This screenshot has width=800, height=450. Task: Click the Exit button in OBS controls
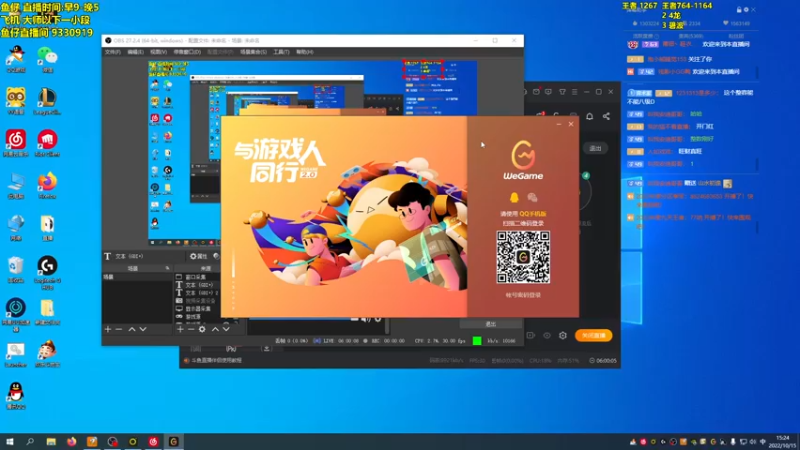(x=491, y=324)
